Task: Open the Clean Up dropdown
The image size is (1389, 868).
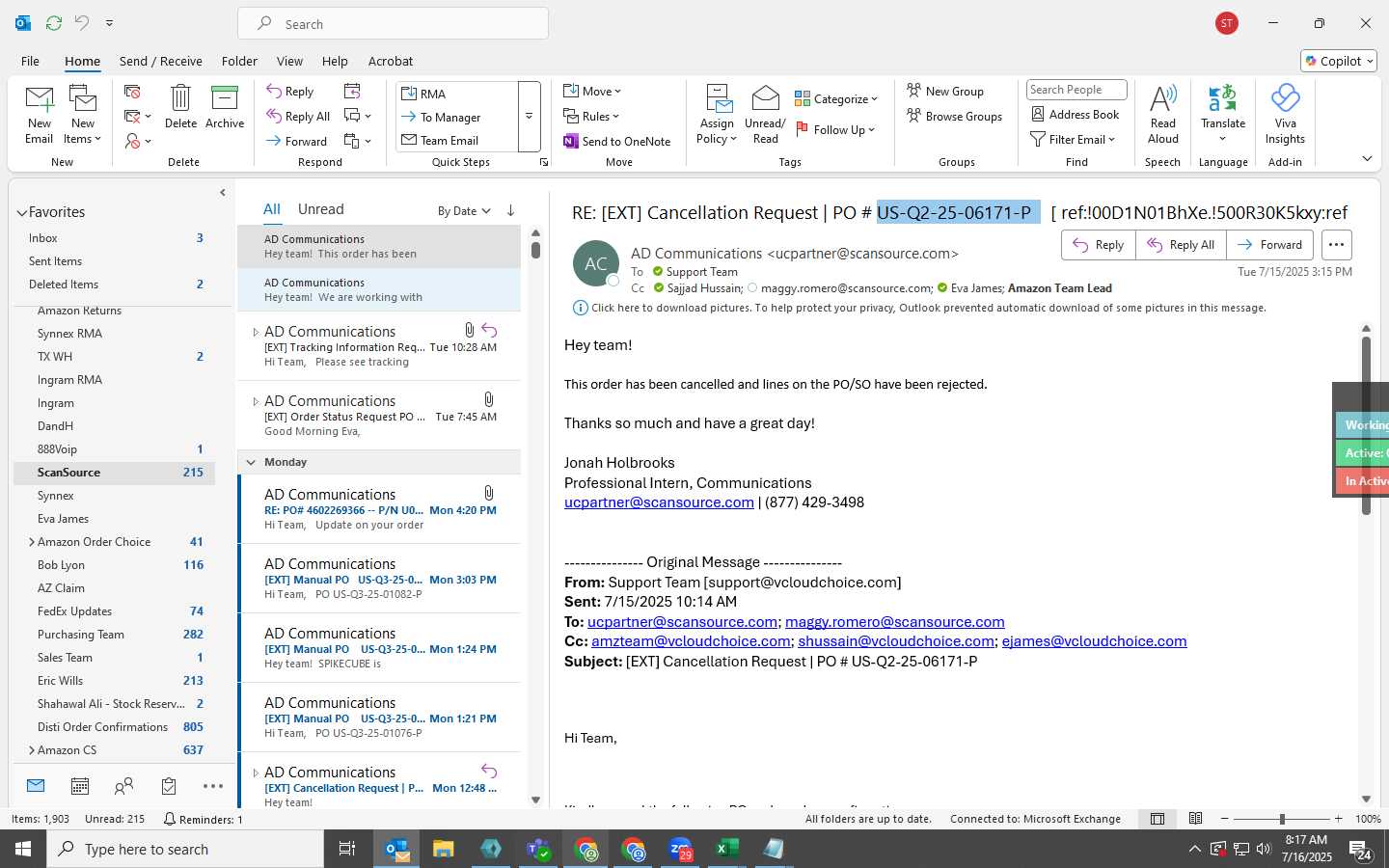Action: pos(138,117)
